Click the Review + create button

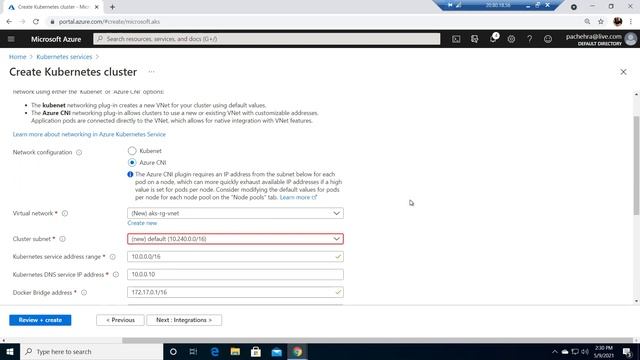pos(40,320)
